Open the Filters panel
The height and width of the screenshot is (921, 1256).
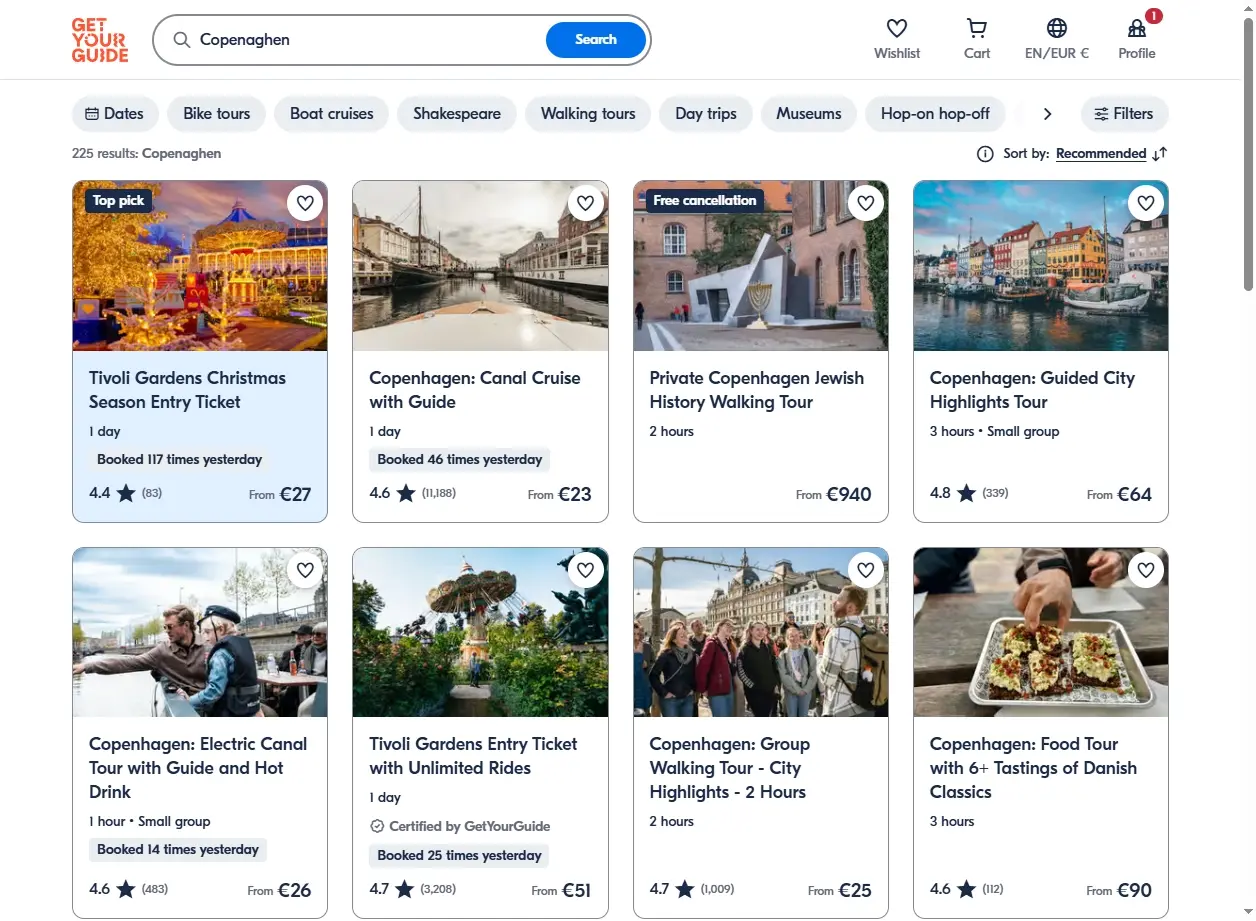coord(1124,114)
